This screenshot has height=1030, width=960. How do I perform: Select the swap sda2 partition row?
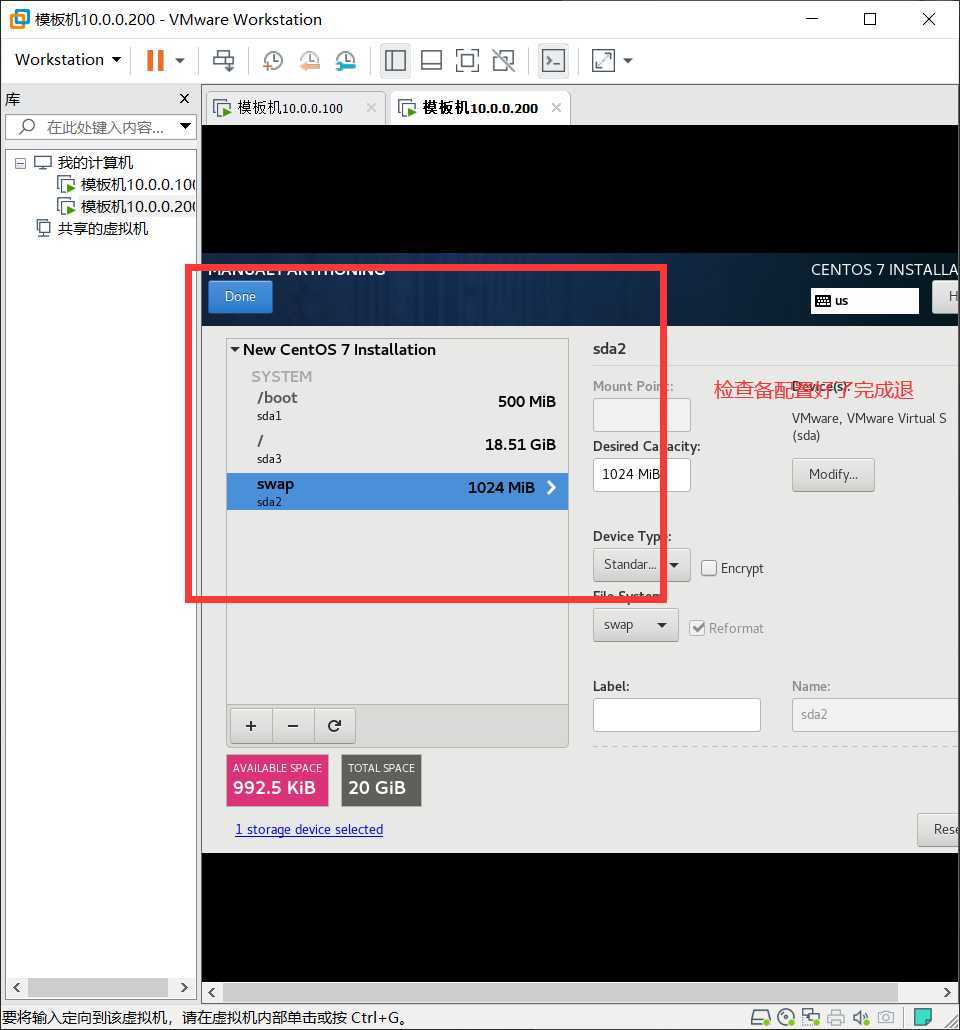pyautogui.click(x=397, y=491)
